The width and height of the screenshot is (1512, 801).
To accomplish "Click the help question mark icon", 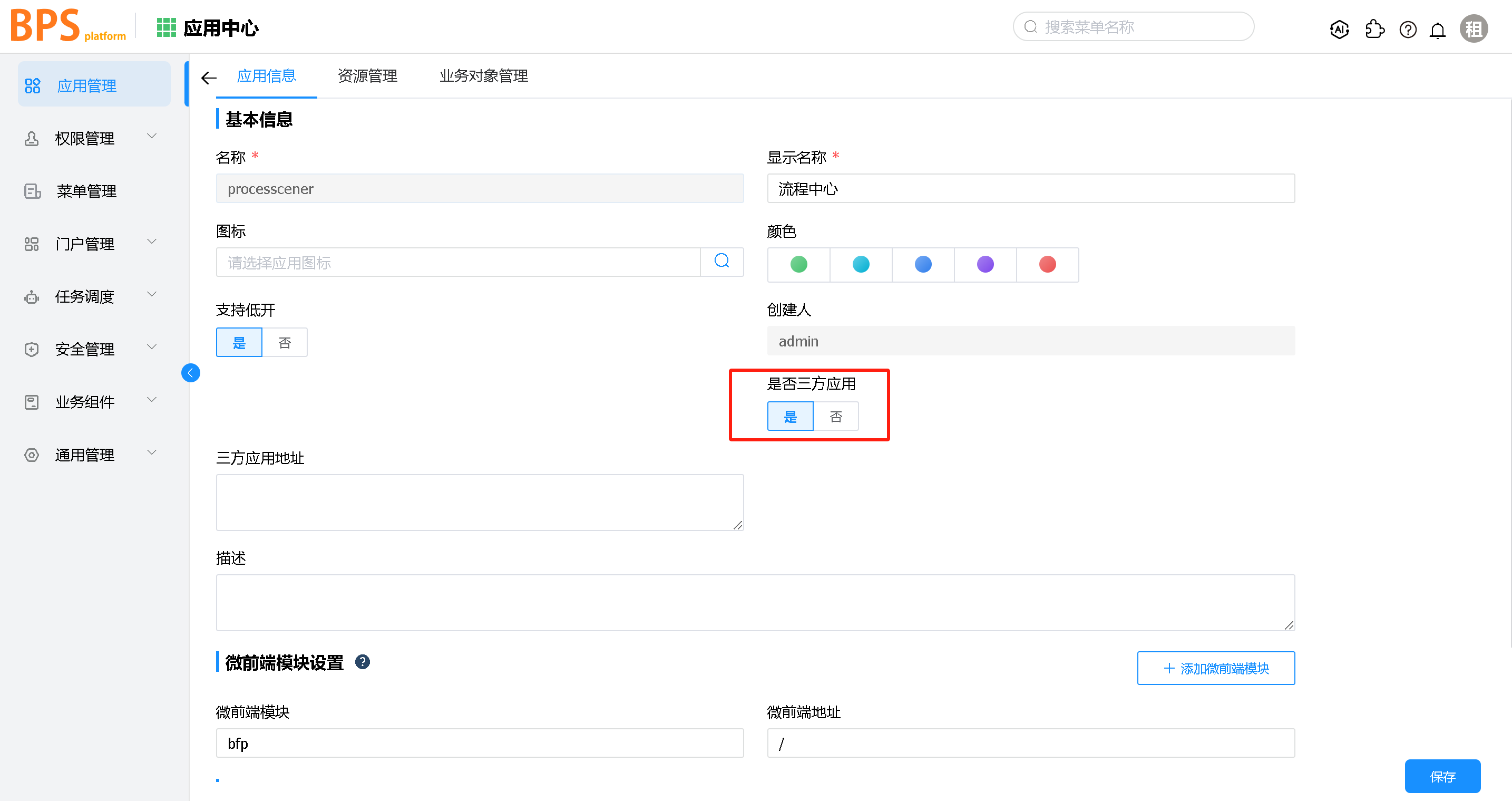I will point(1408,30).
